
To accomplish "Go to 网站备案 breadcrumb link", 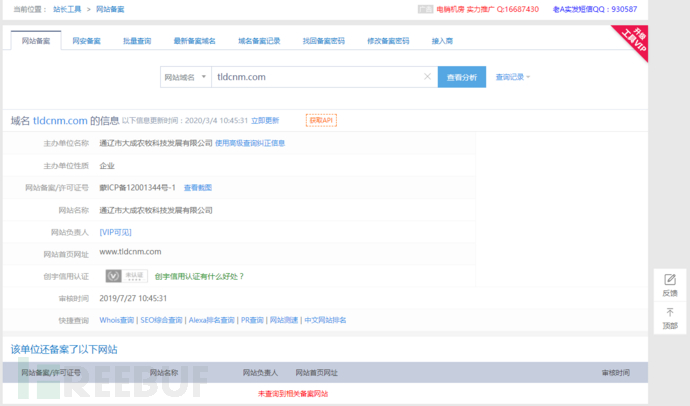I will point(110,9).
